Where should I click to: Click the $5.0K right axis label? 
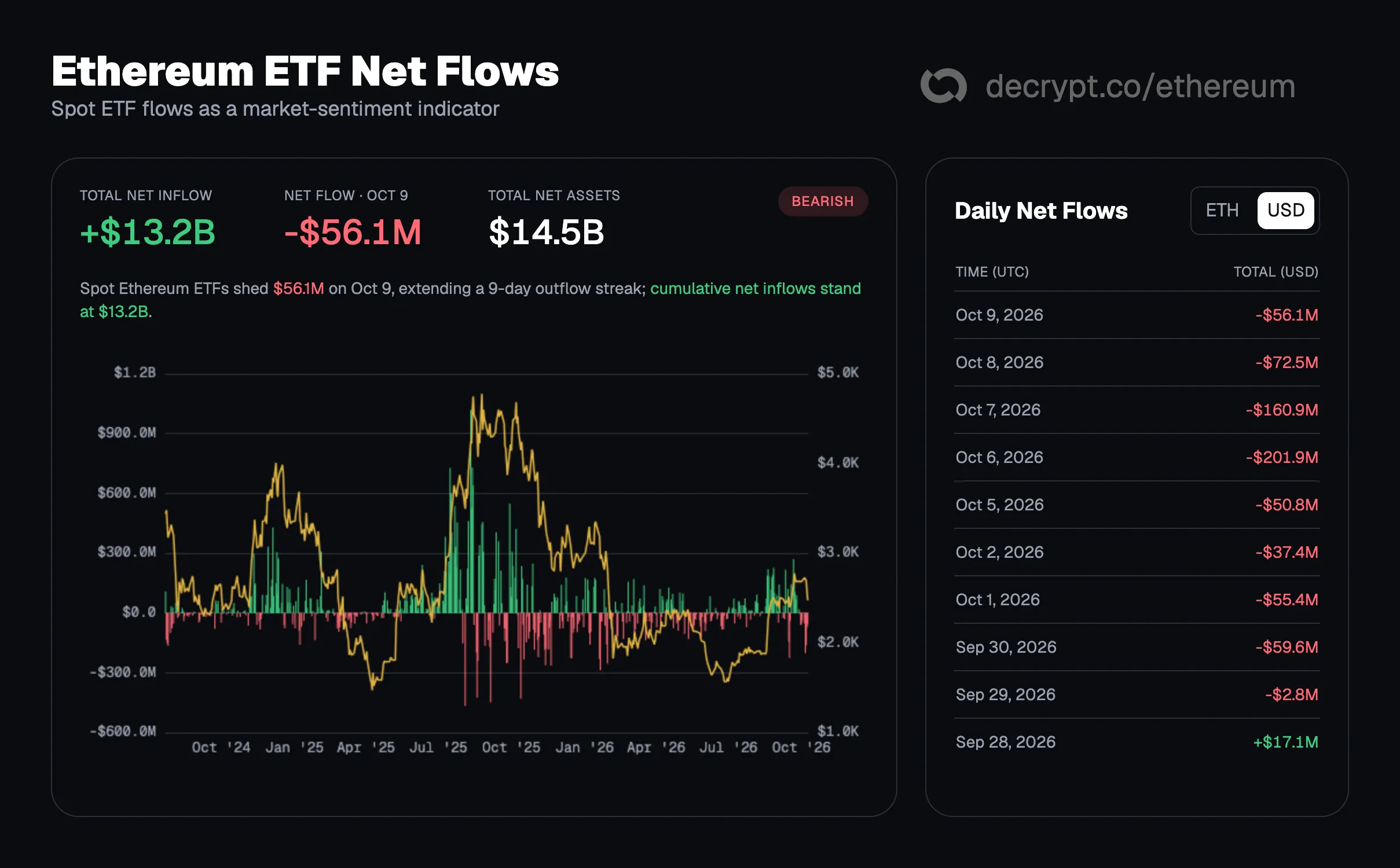point(837,372)
